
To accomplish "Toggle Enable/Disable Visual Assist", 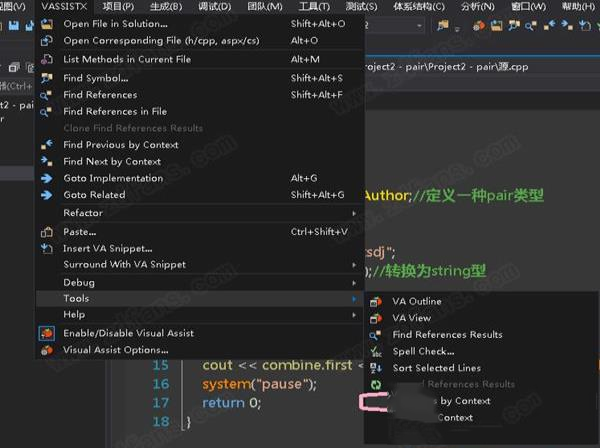I will (x=128, y=333).
